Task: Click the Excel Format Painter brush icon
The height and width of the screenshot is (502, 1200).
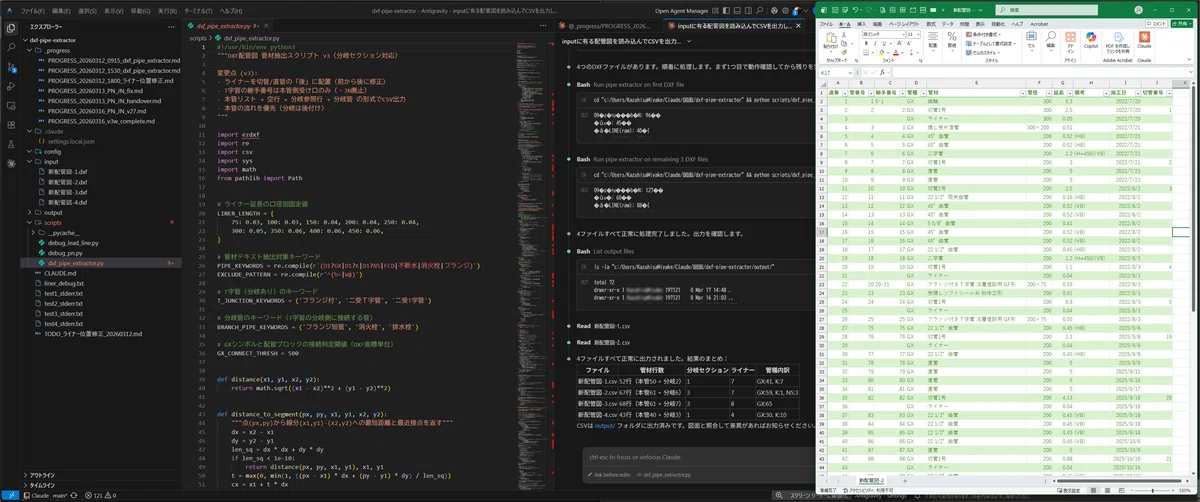Action: (x=844, y=52)
